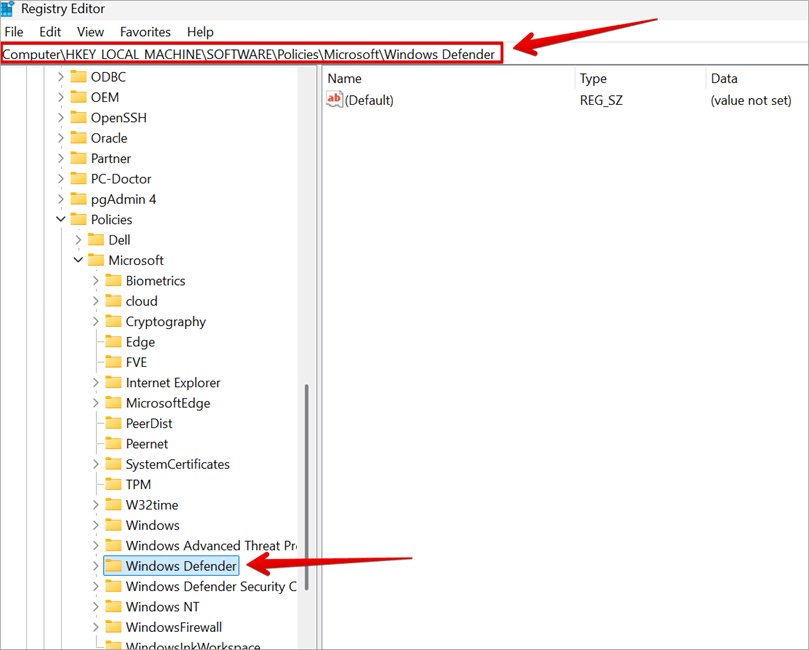Click the TPM folder icon
Screen dimensions: 809x650
pyautogui.click(x=113, y=484)
